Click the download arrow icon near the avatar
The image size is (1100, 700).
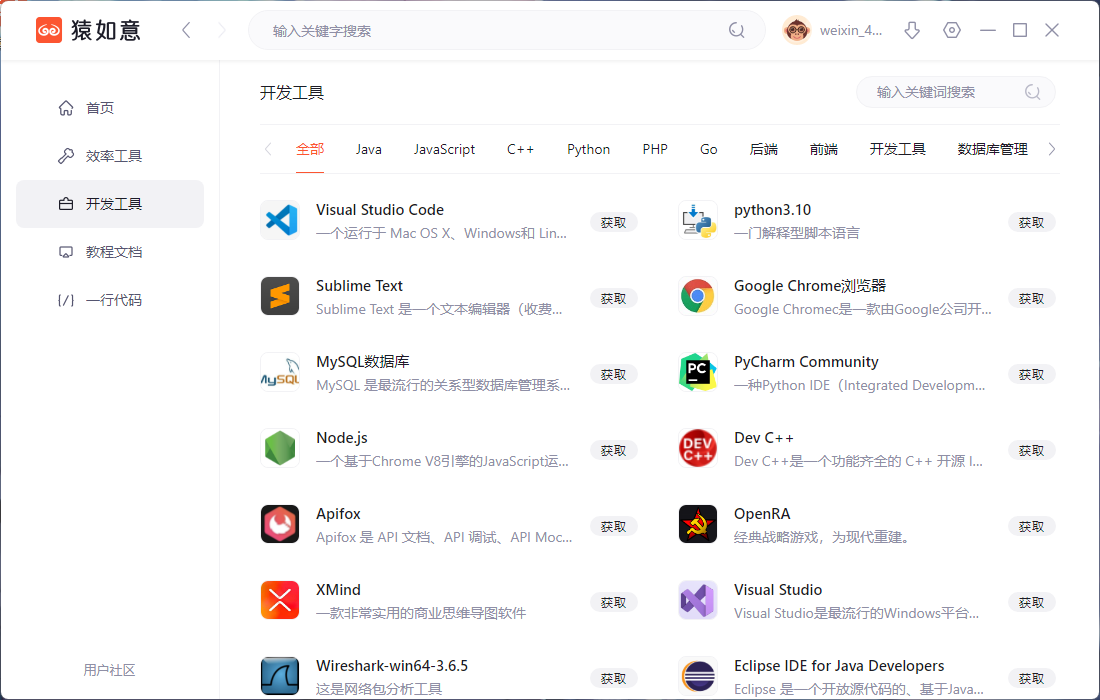coord(911,30)
